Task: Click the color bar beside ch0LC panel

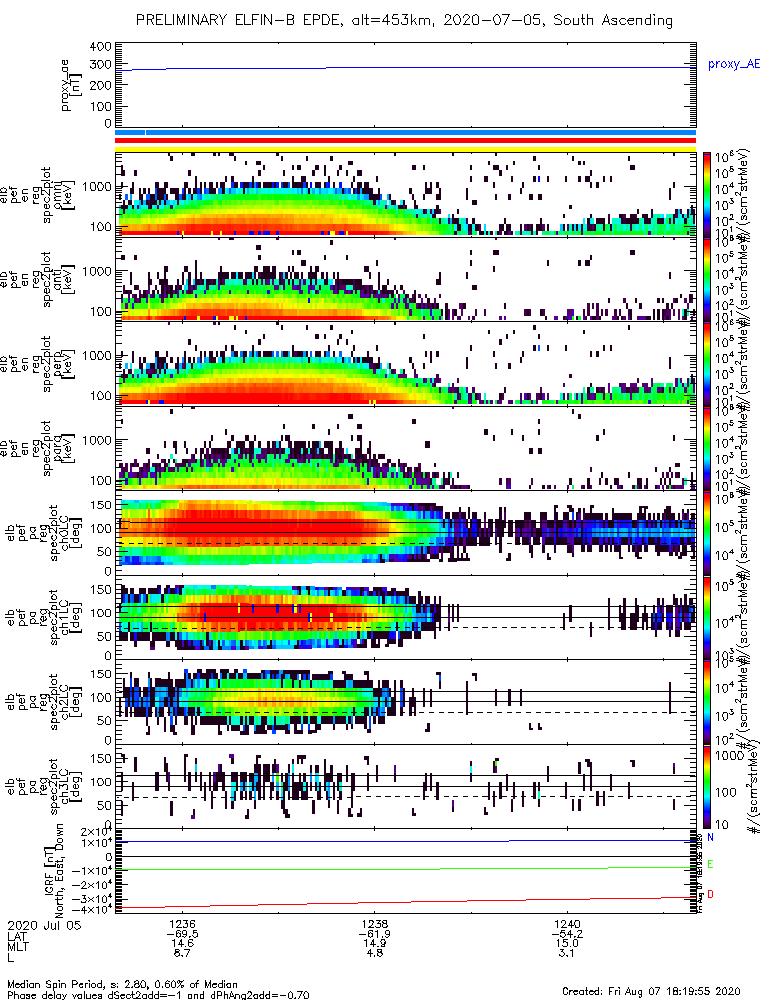Action: (707, 533)
